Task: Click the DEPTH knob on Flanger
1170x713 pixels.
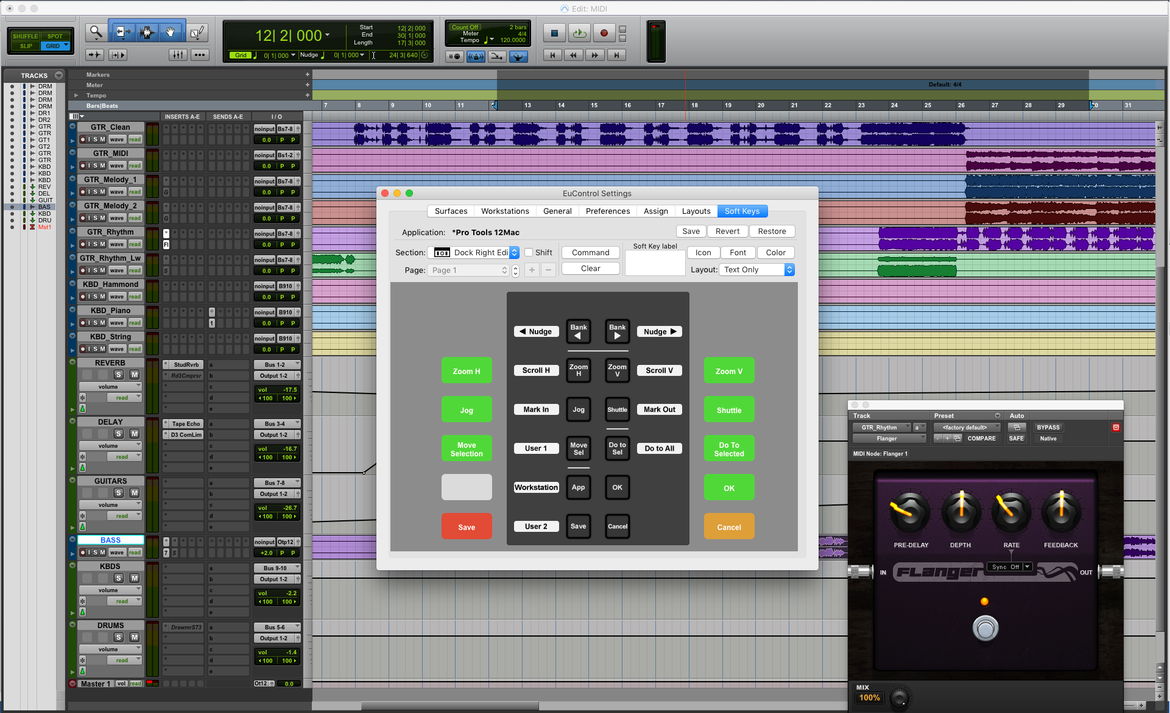Action: [x=960, y=512]
